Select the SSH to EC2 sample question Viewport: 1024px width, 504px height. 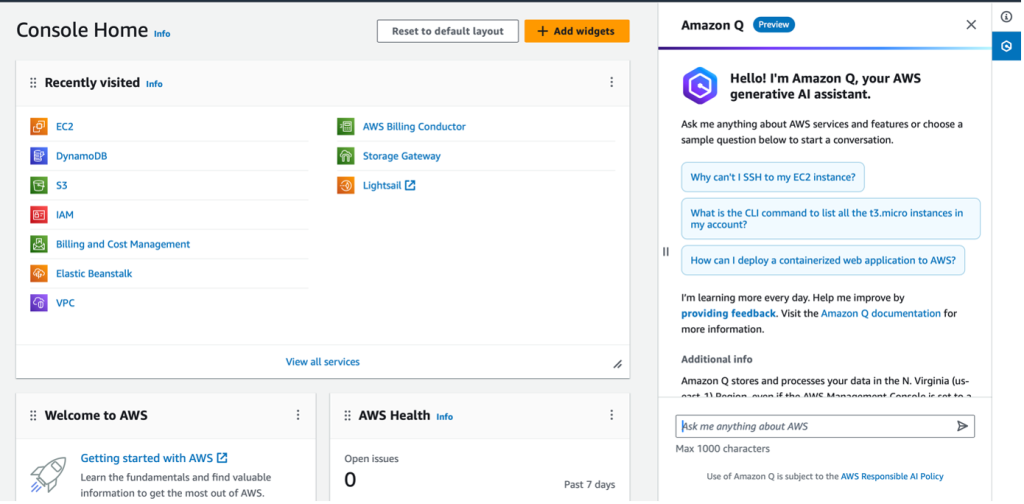(x=773, y=178)
